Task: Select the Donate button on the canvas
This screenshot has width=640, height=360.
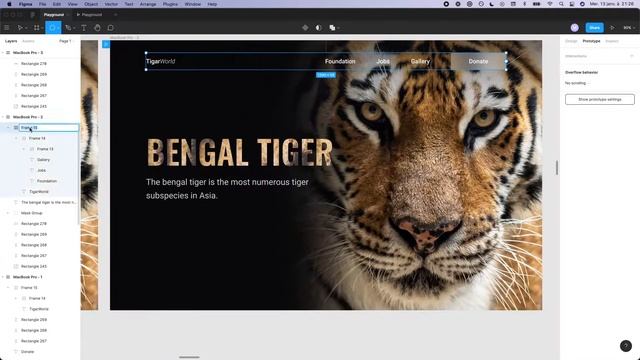Action: (x=478, y=61)
